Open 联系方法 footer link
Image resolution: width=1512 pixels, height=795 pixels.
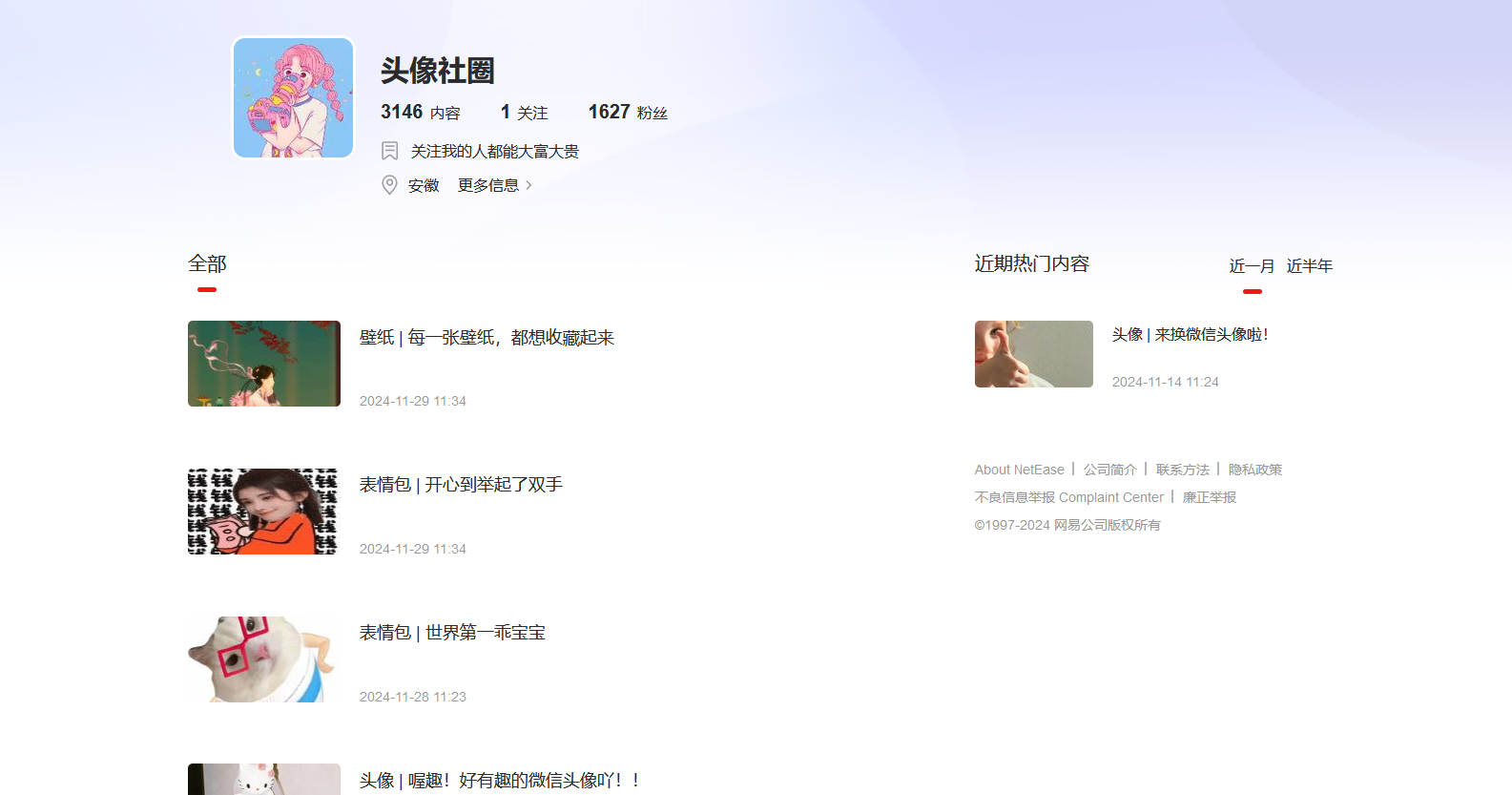[x=1182, y=470]
